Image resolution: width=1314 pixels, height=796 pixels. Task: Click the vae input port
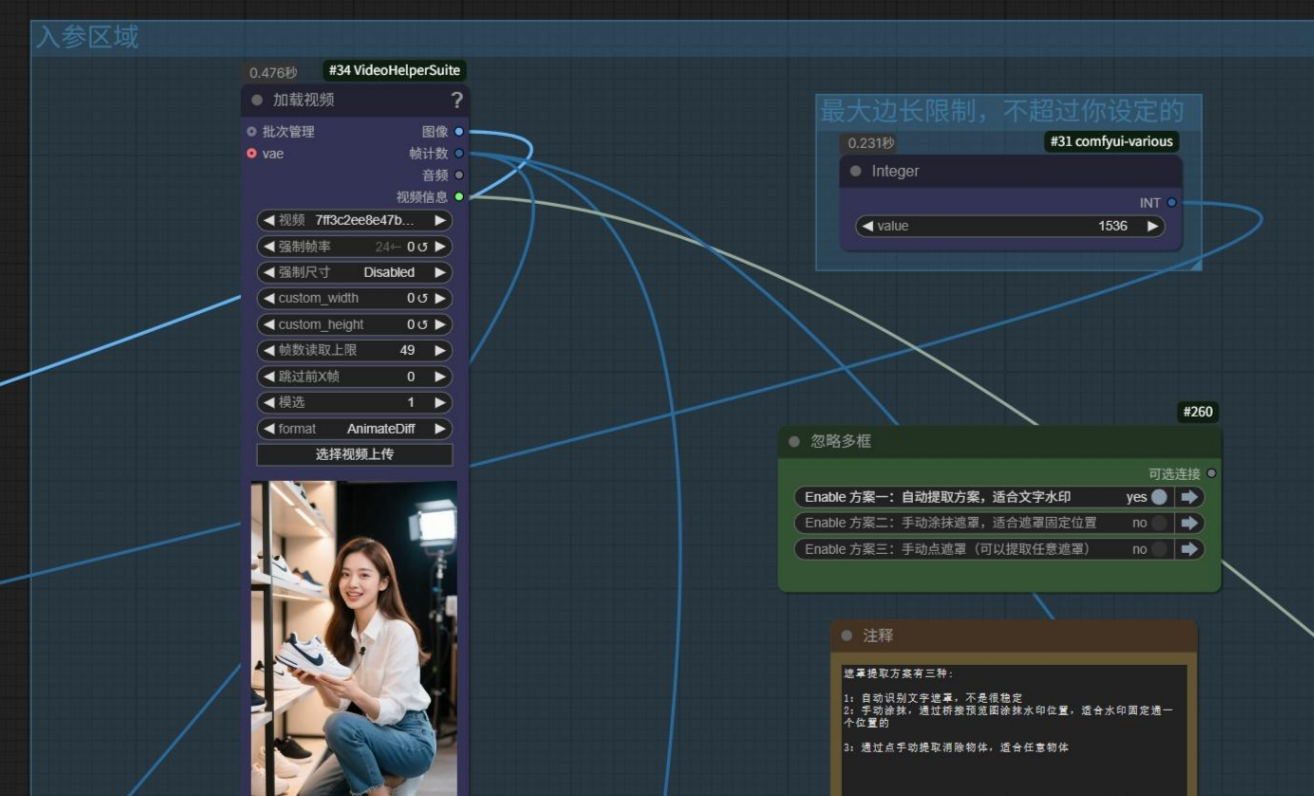[x=251, y=153]
